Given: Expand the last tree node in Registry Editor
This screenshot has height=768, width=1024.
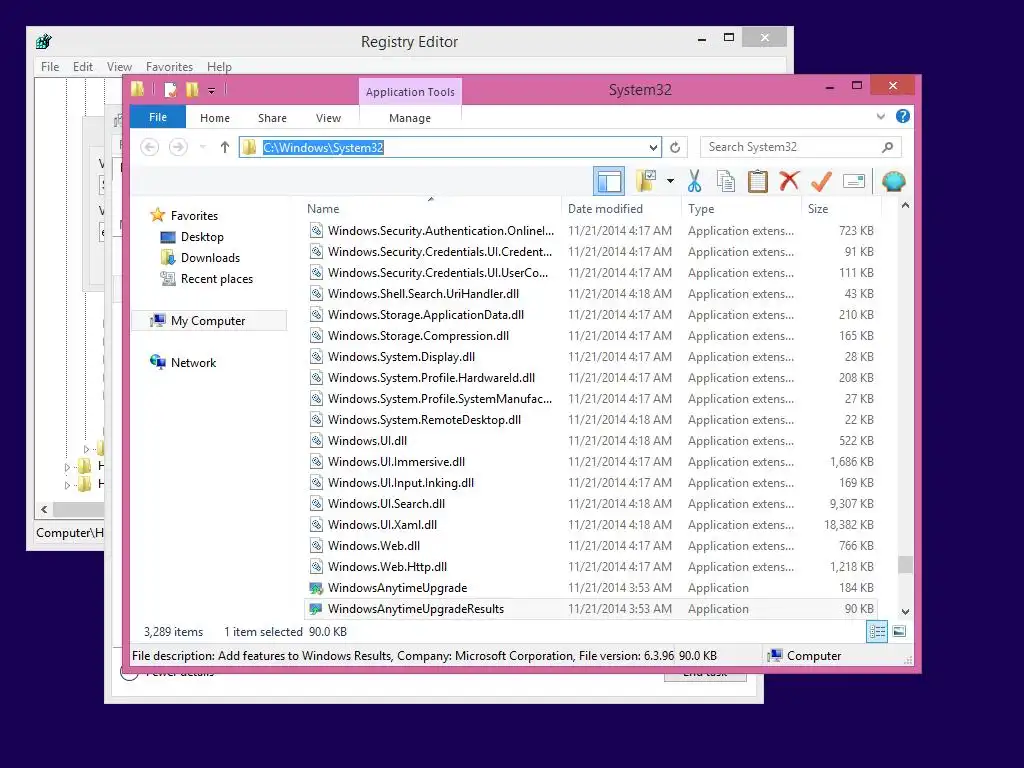Looking at the screenshot, I should 67,485.
